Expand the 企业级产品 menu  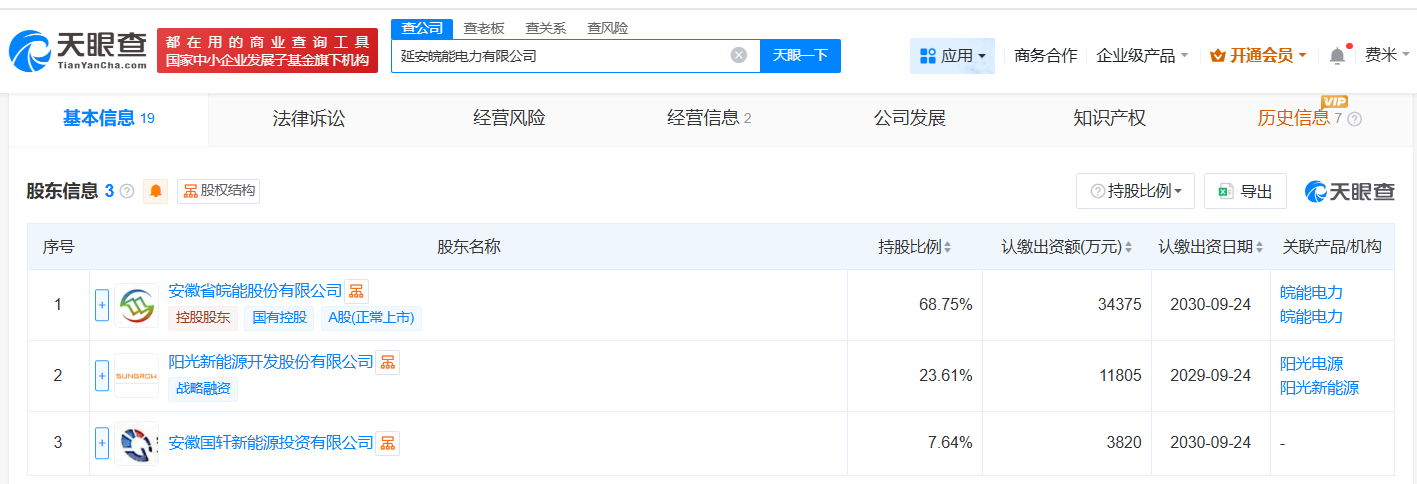pos(1142,56)
